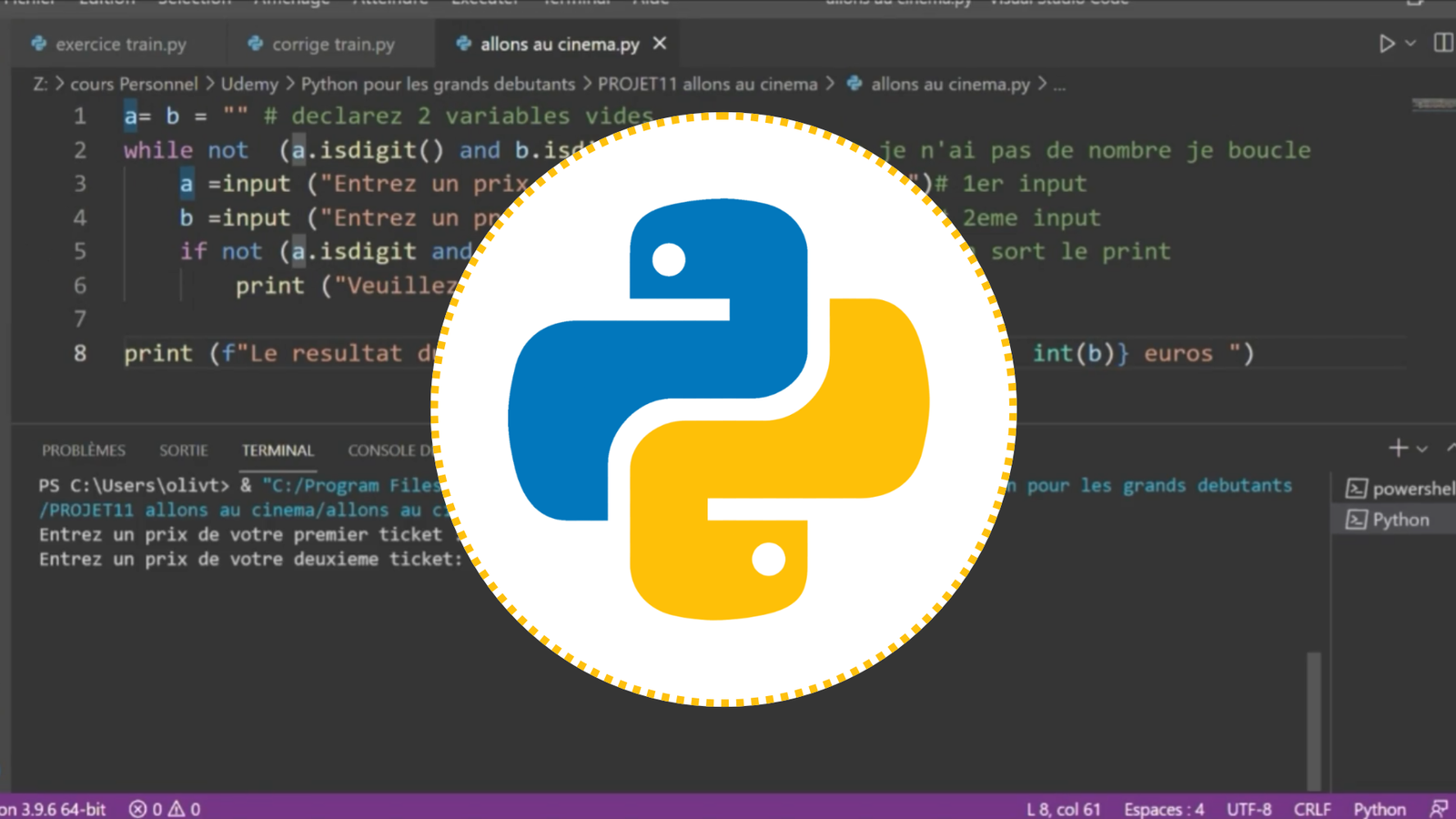Screen dimensions: 1456x819
Task: Create a new terminal with the plus icon
Action: 1398,448
